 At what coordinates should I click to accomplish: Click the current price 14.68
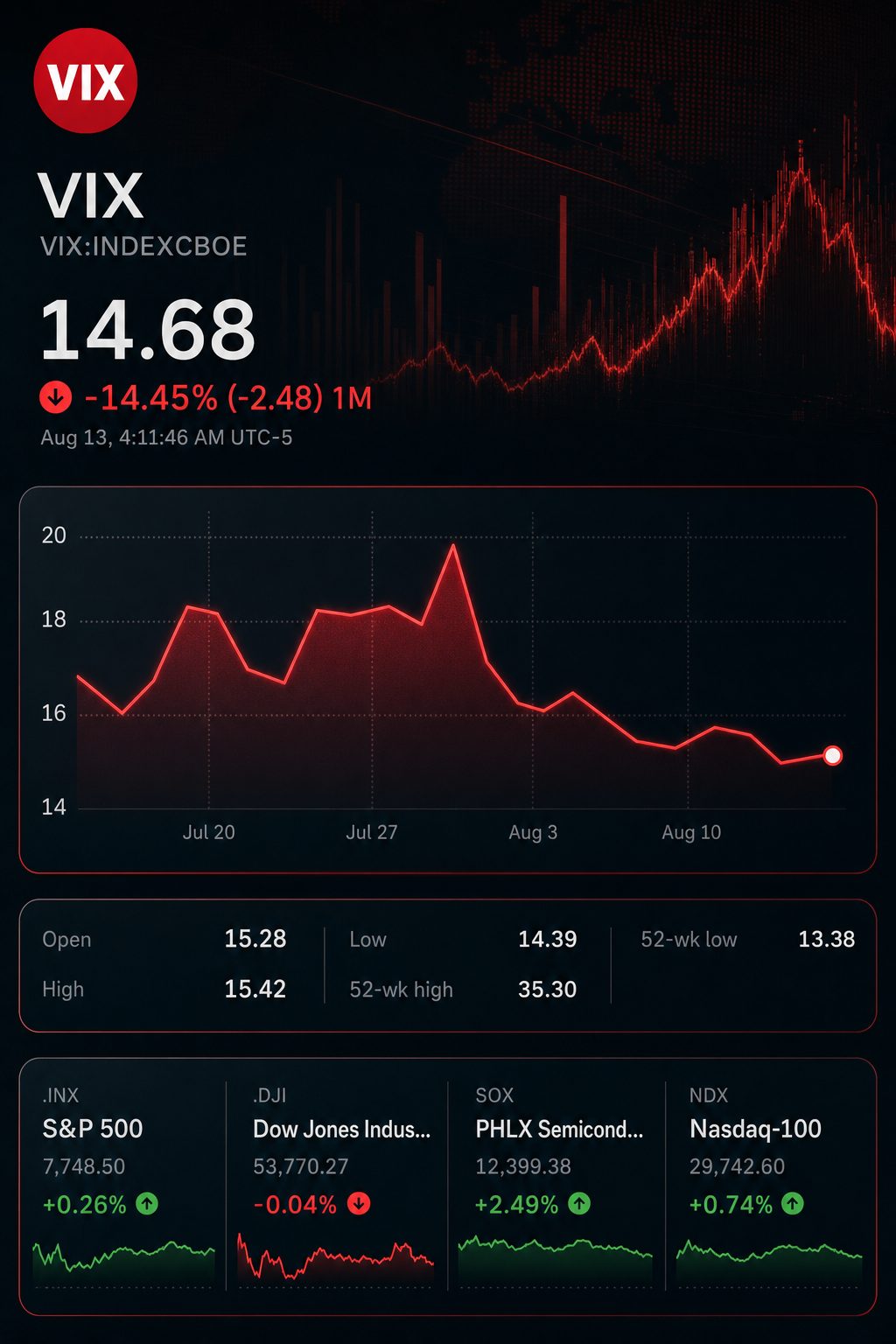click(x=148, y=330)
